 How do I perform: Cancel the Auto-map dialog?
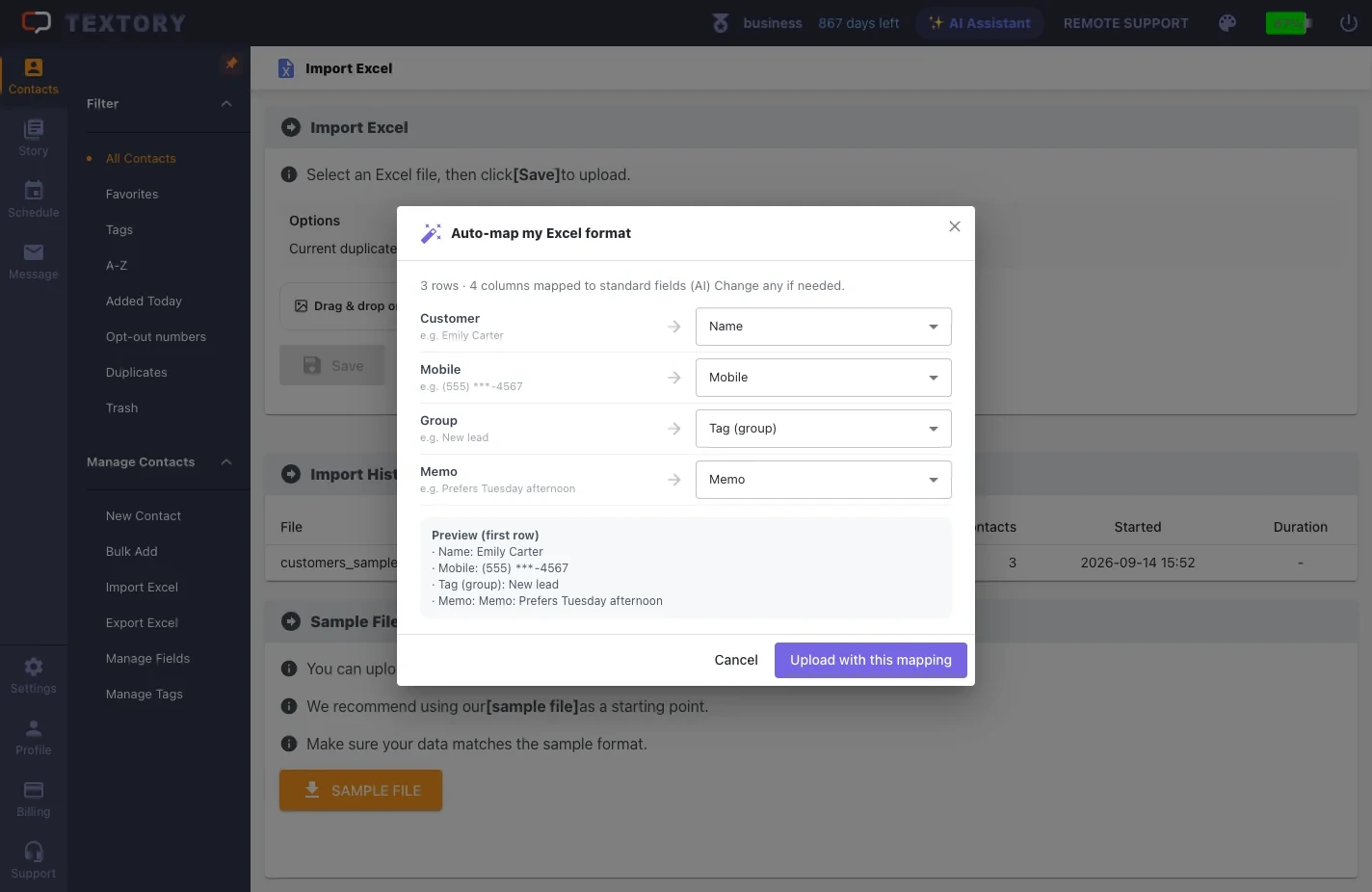[736, 660]
